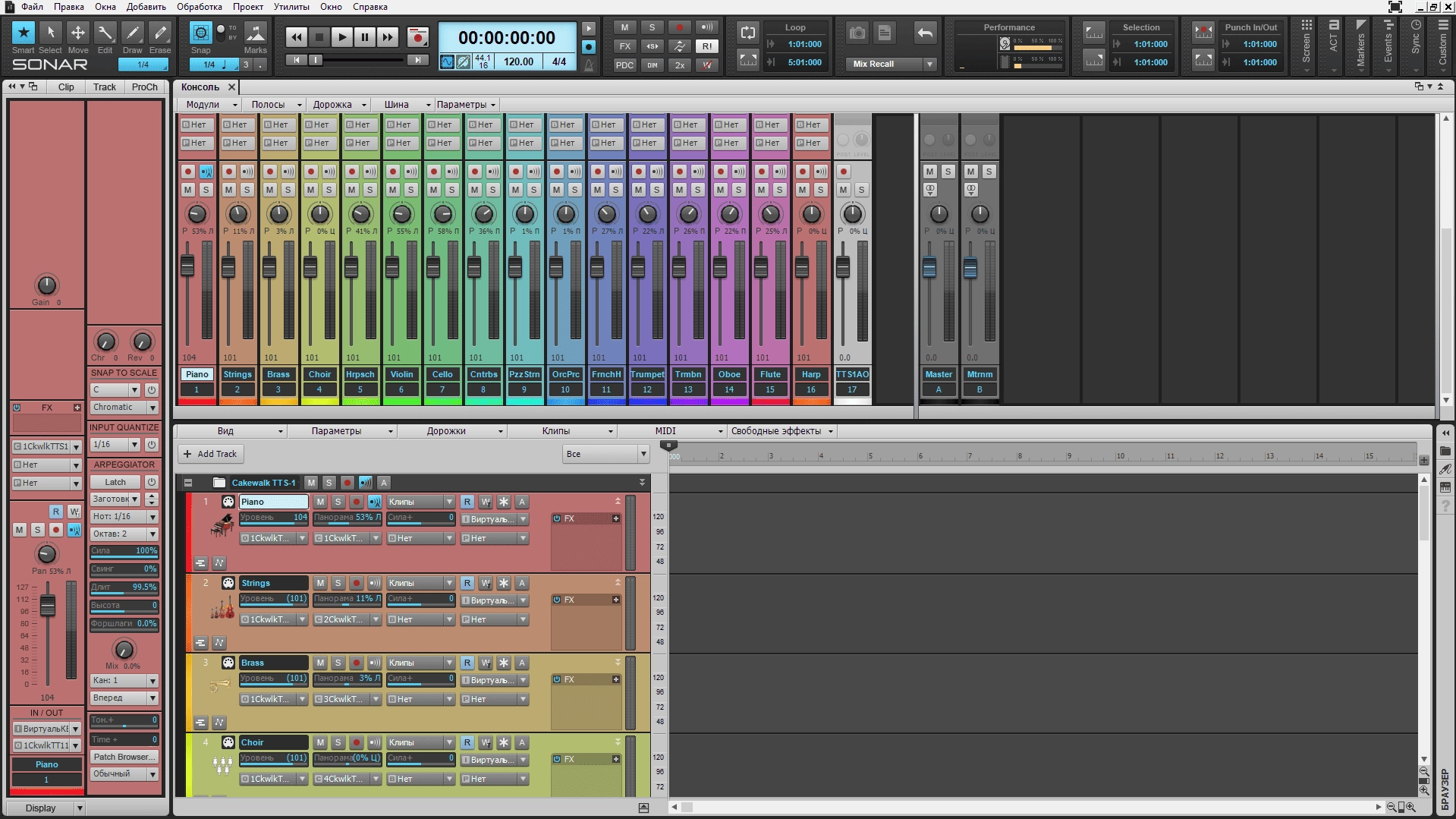Click the Piano track instrument icon
This screenshot has width=1456, height=819.
[222, 524]
